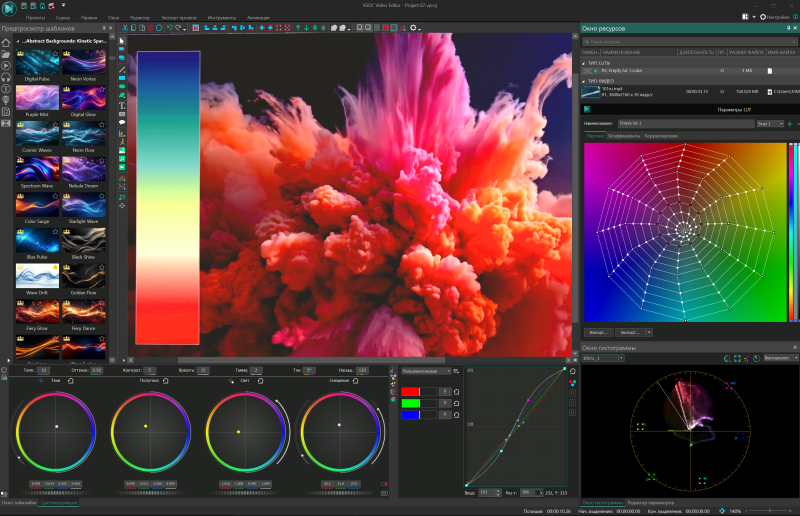Click the Импорт button
The height and width of the screenshot is (516, 800).
598,332
